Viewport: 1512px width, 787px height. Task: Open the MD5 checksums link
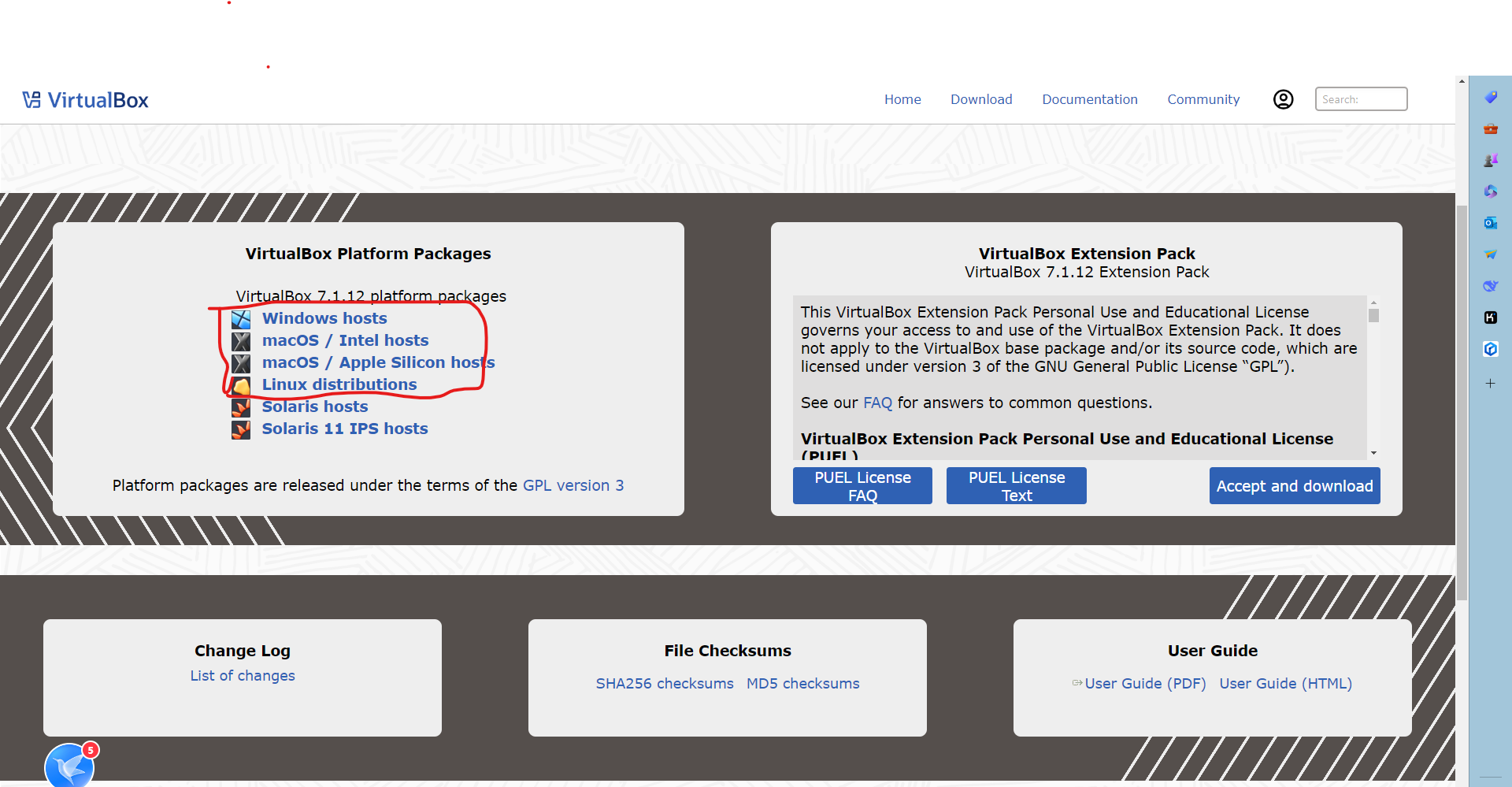click(803, 684)
